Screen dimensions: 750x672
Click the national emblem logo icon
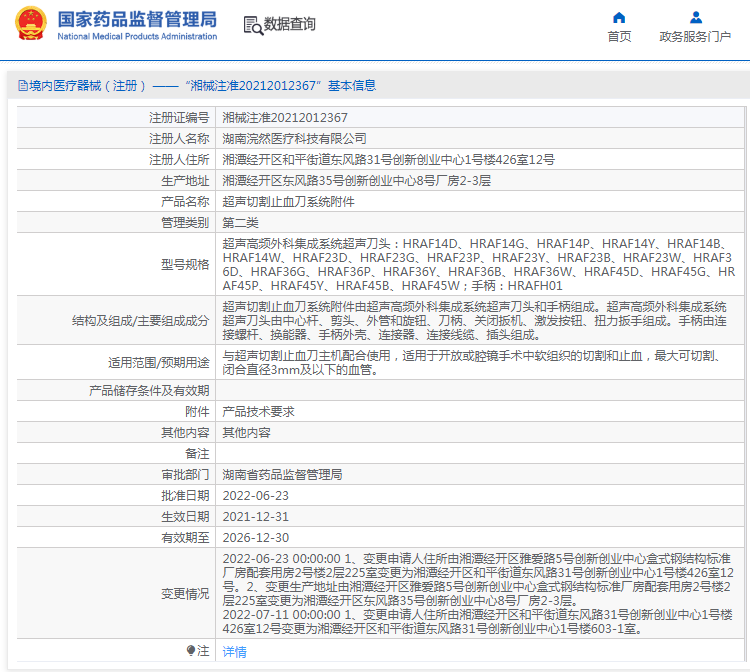coord(31,23)
